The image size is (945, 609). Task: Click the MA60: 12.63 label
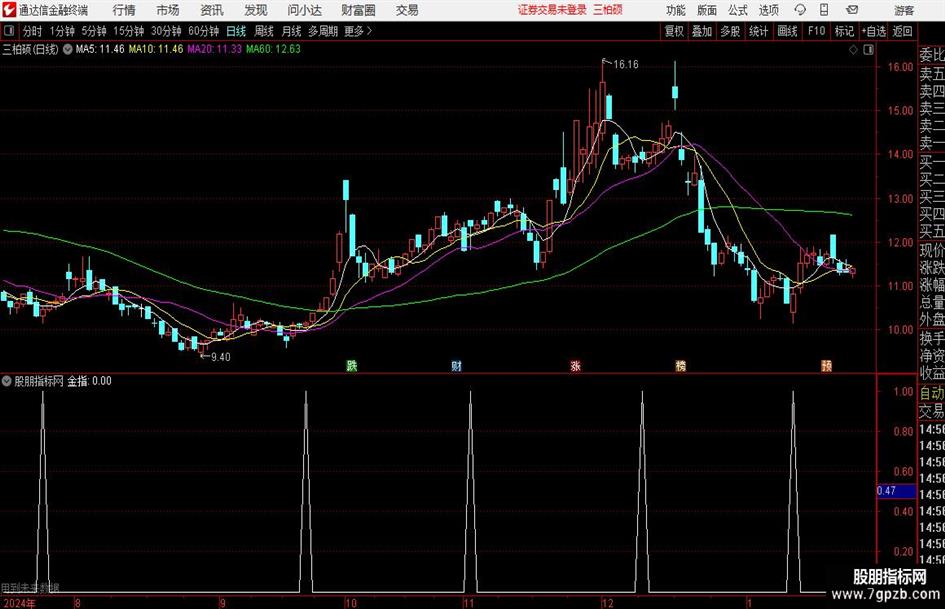pos(273,49)
